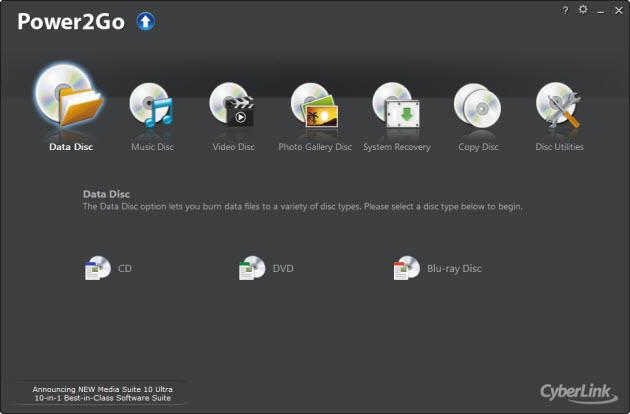This screenshot has width=630, height=414.
Task: Select the Data Disc label
Action: (x=71, y=147)
